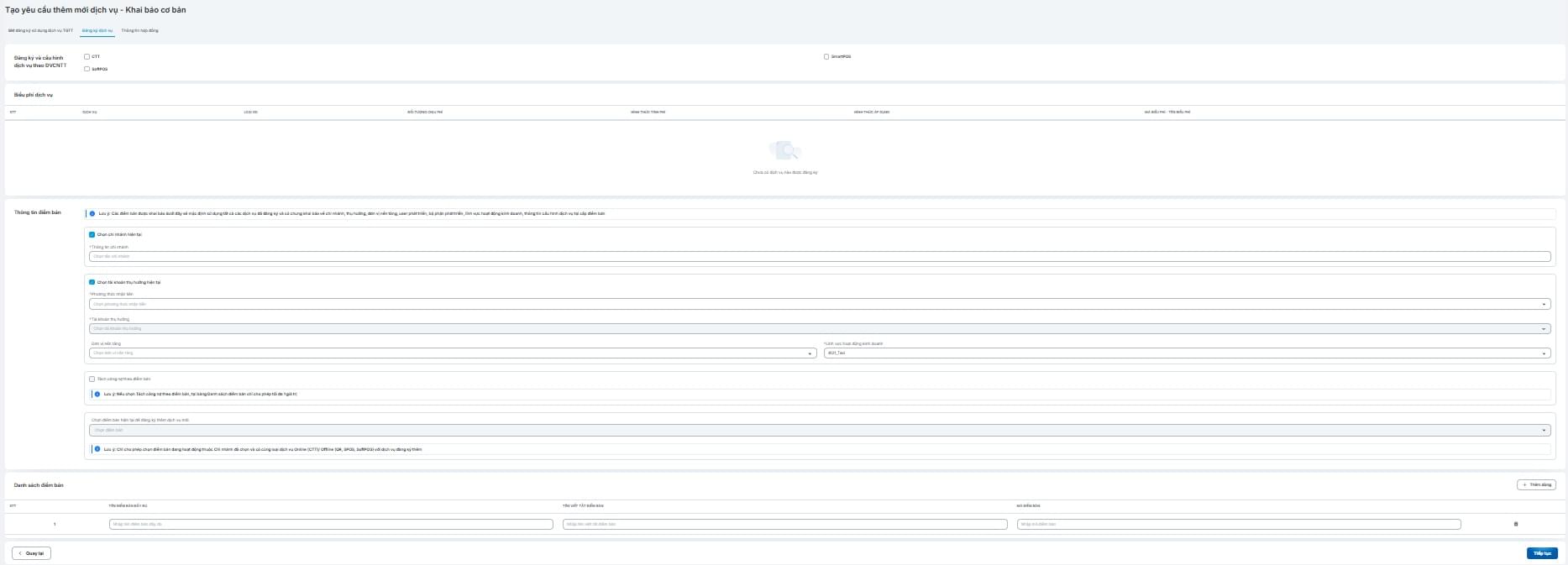Uncheck 'Chọn chi nhánh hiện tại' checkbox

pyautogui.click(x=92, y=235)
